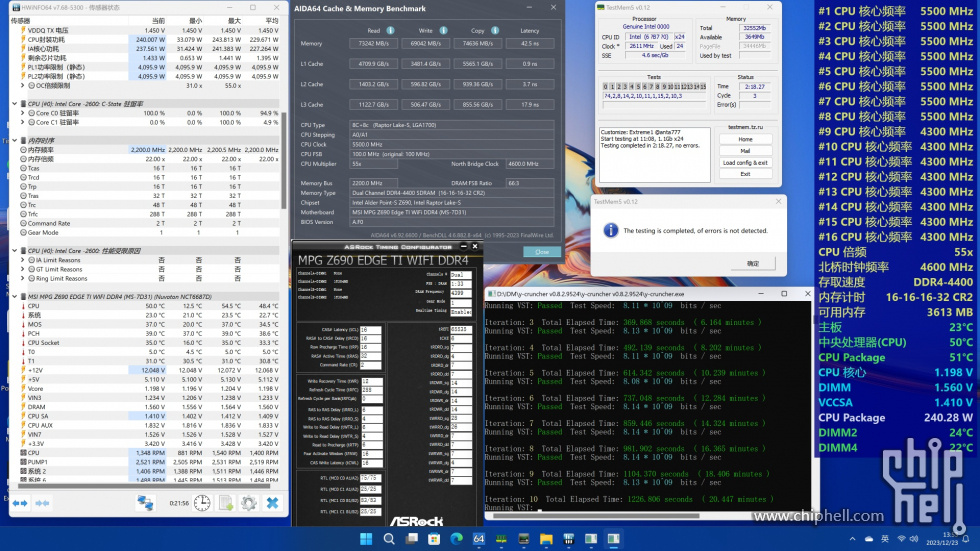Screen dimensions: 980x551
Task: Collapse the memory timings group in HWiNFO64
Action: pos(14,141)
